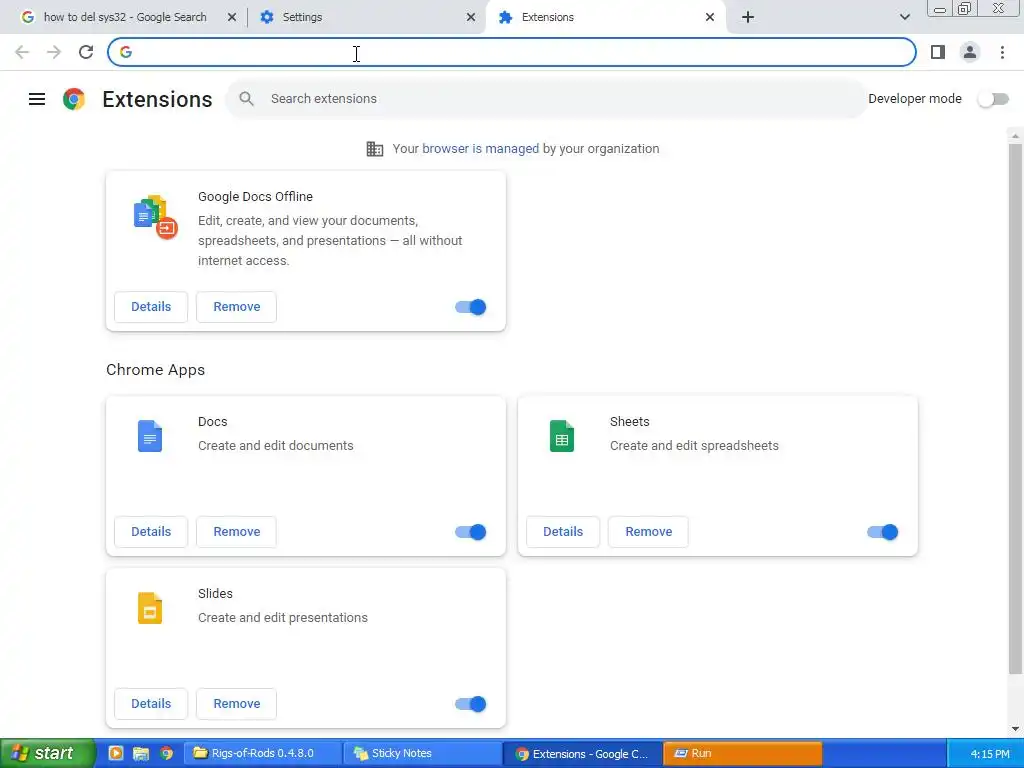Click the Google Docs Offline extension icon
1024x768 pixels.
pyautogui.click(x=155, y=217)
